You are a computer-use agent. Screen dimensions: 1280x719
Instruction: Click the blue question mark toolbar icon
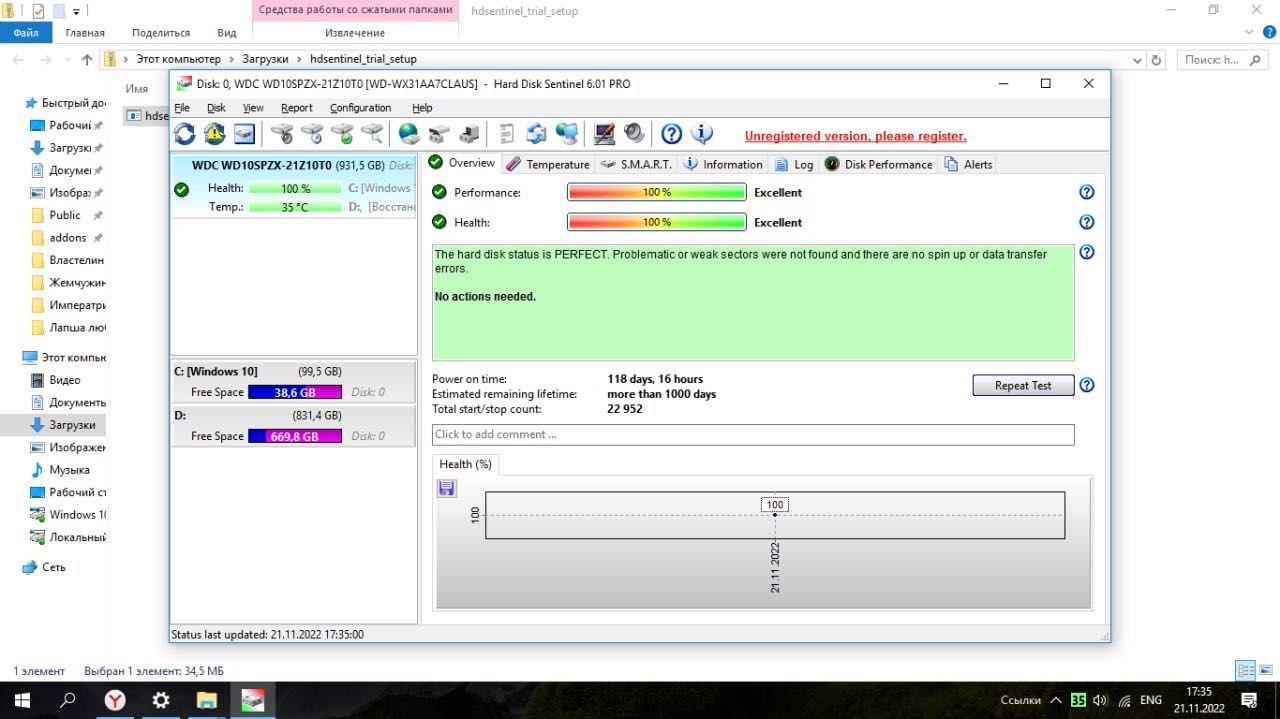(672, 134)
